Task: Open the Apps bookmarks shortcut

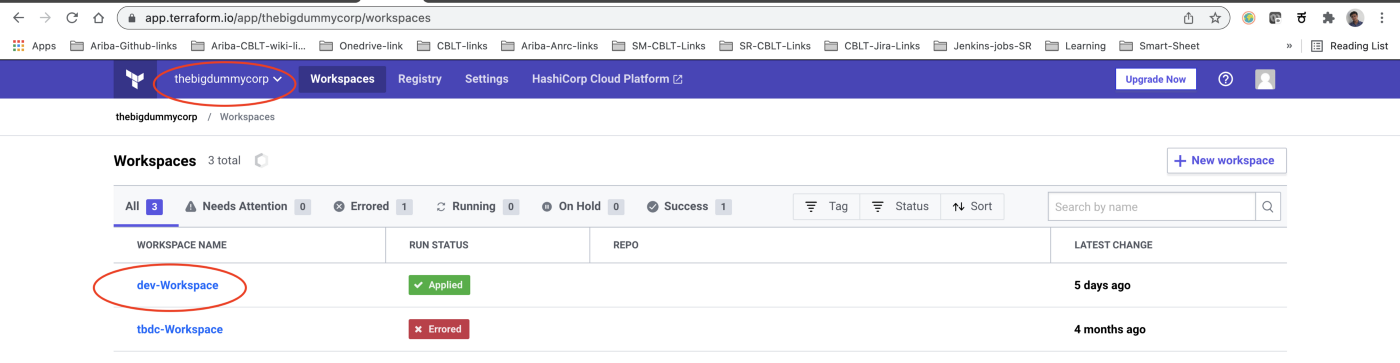Action: click(x=34, y=46)
